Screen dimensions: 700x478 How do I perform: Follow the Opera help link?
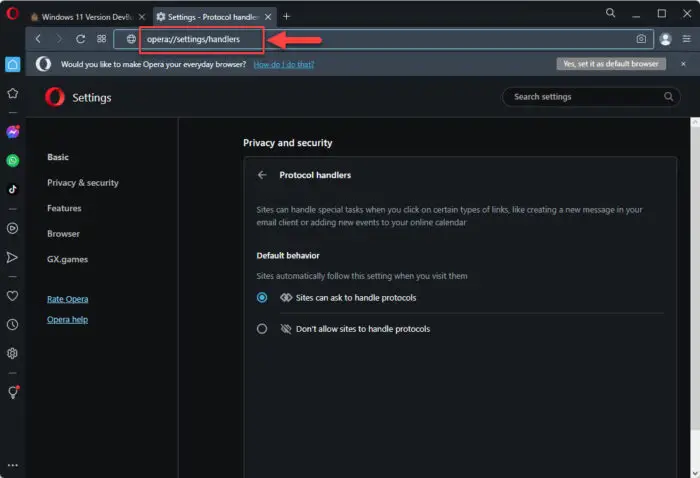[67, 320]
